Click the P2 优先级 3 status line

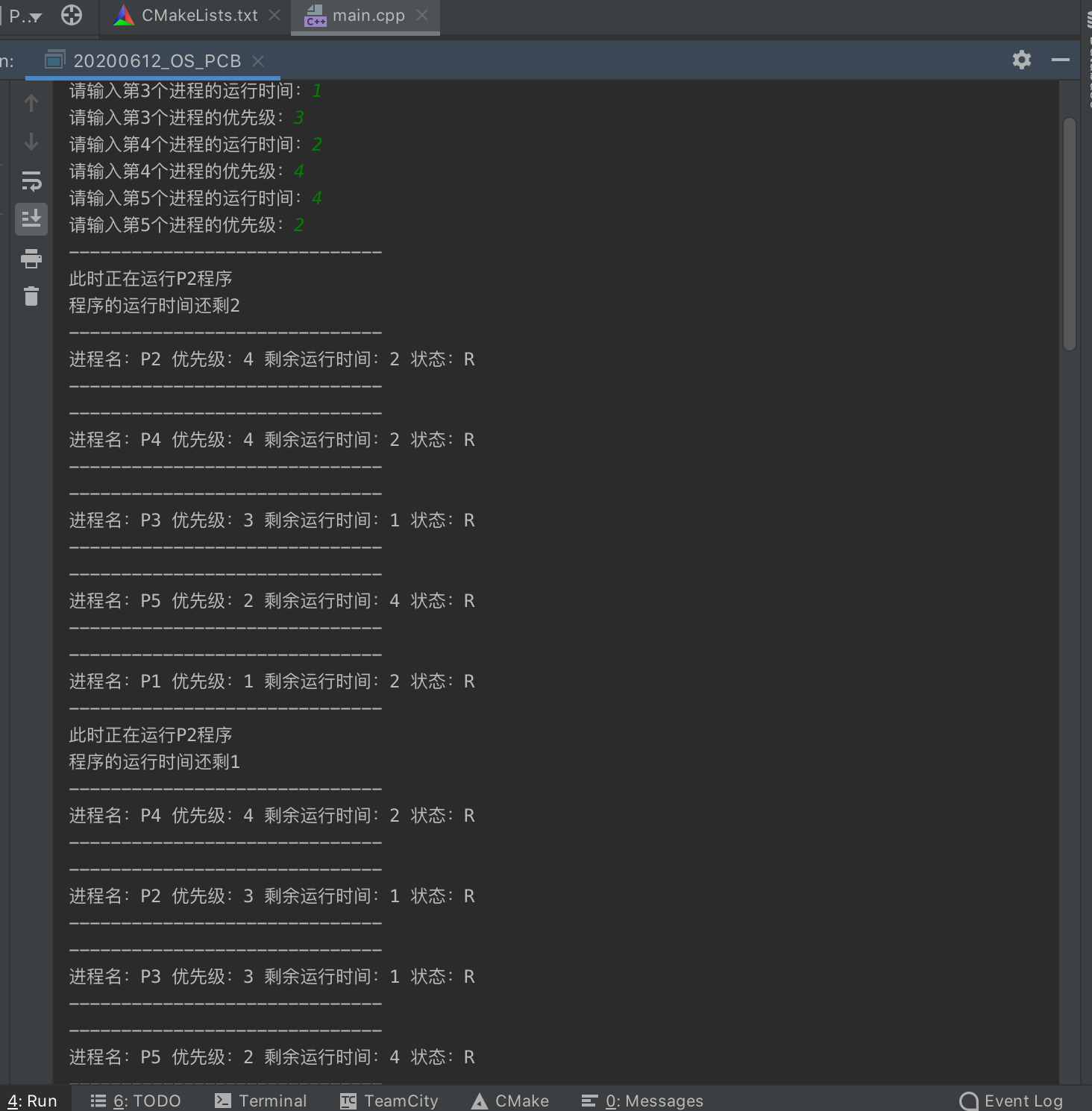coord(272,896)
